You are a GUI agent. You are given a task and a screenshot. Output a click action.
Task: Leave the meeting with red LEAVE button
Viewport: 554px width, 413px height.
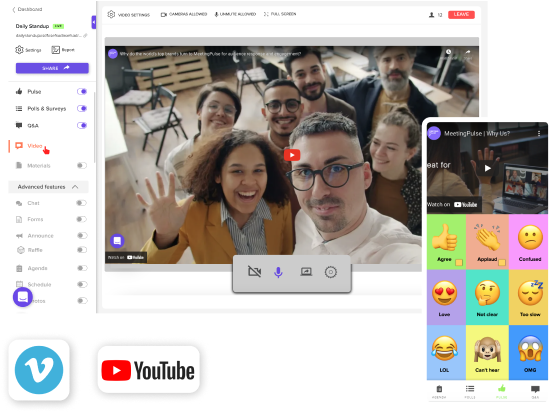[x=461, y=14]
